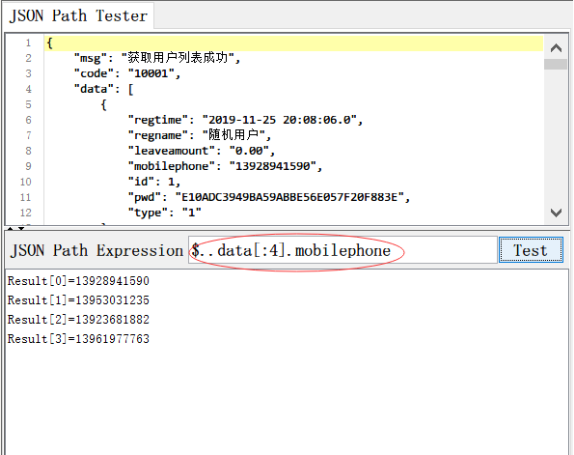Viewport: 574px width, 455px height.
Task: Click the scrollbar track below the thumb
Action: click(556, 135)
